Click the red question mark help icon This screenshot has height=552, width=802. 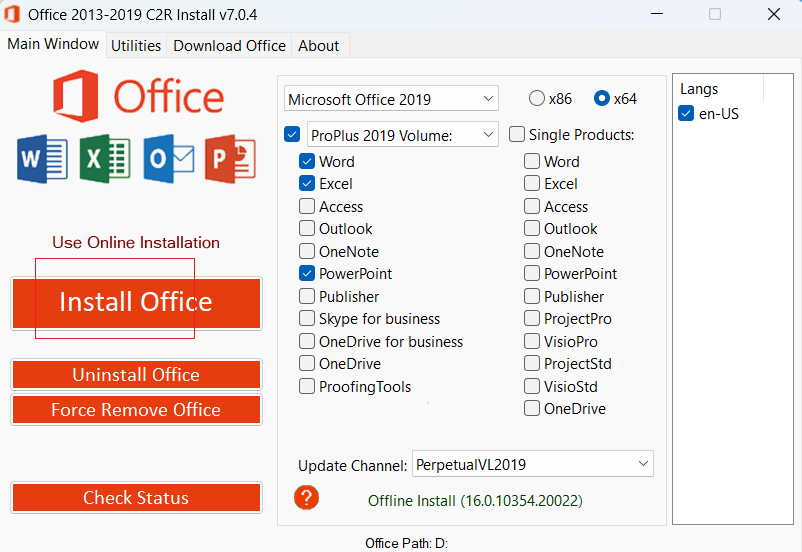click(306, 497)
